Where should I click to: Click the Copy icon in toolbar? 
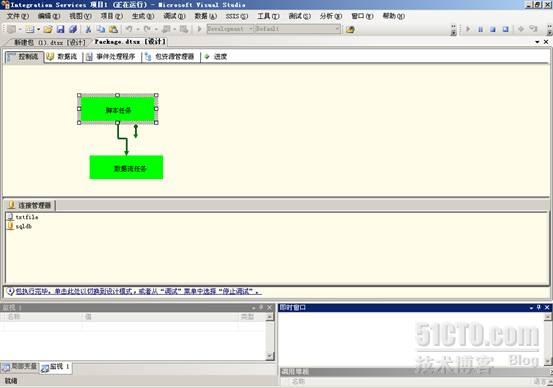pyautogui.click(x=101, y=29)
